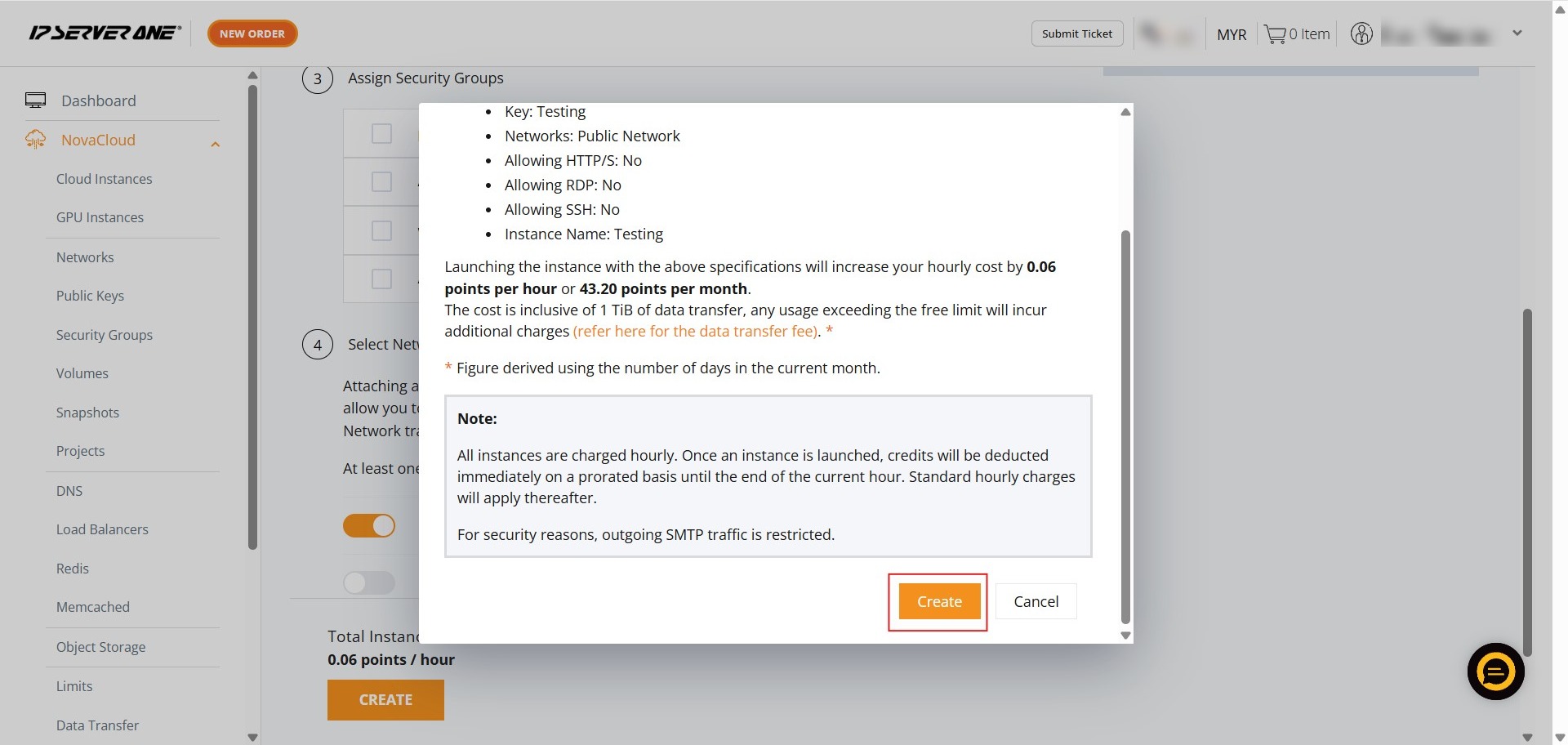Viewport: 1568px width, 745px height.
Task: Enable the grey network toggle switch
Action: tap(369, 582)
